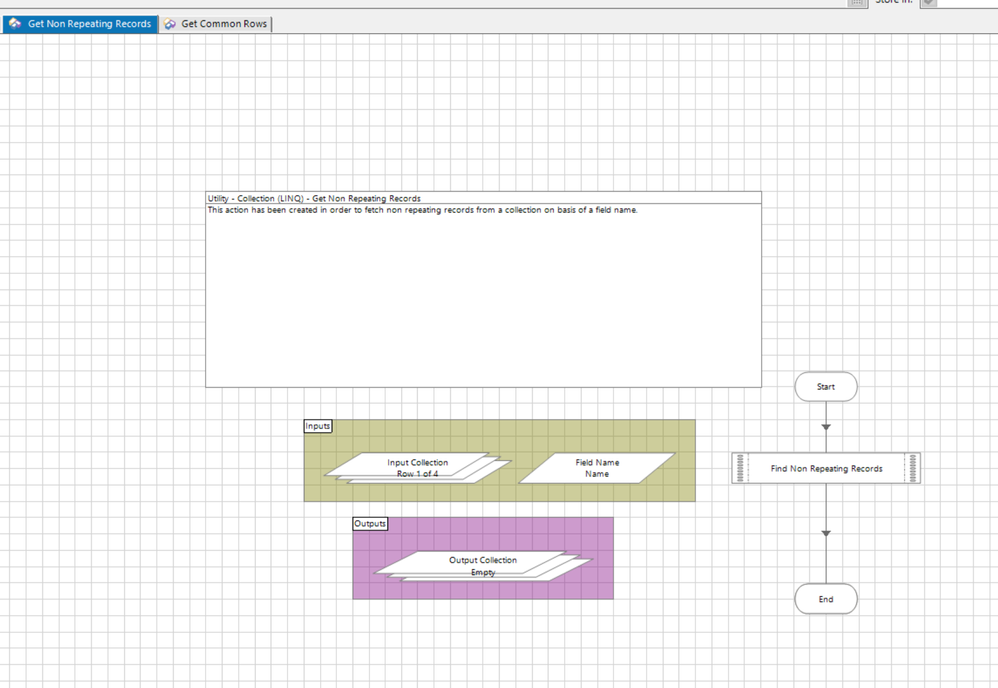Click the Store in field
998x688 pixels.
point(965,3)
